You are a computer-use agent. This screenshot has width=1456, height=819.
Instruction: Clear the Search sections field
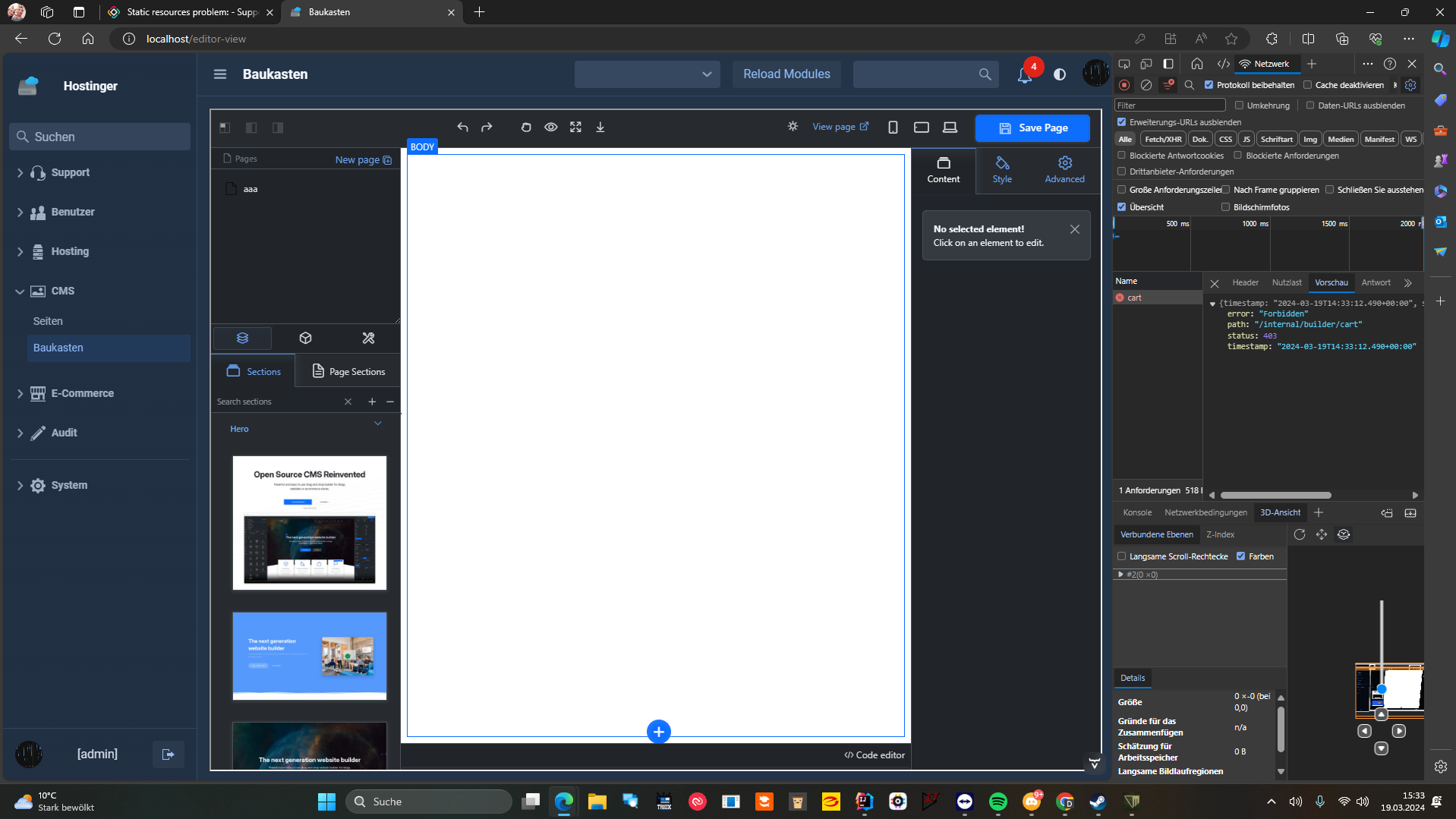point(348,402)
